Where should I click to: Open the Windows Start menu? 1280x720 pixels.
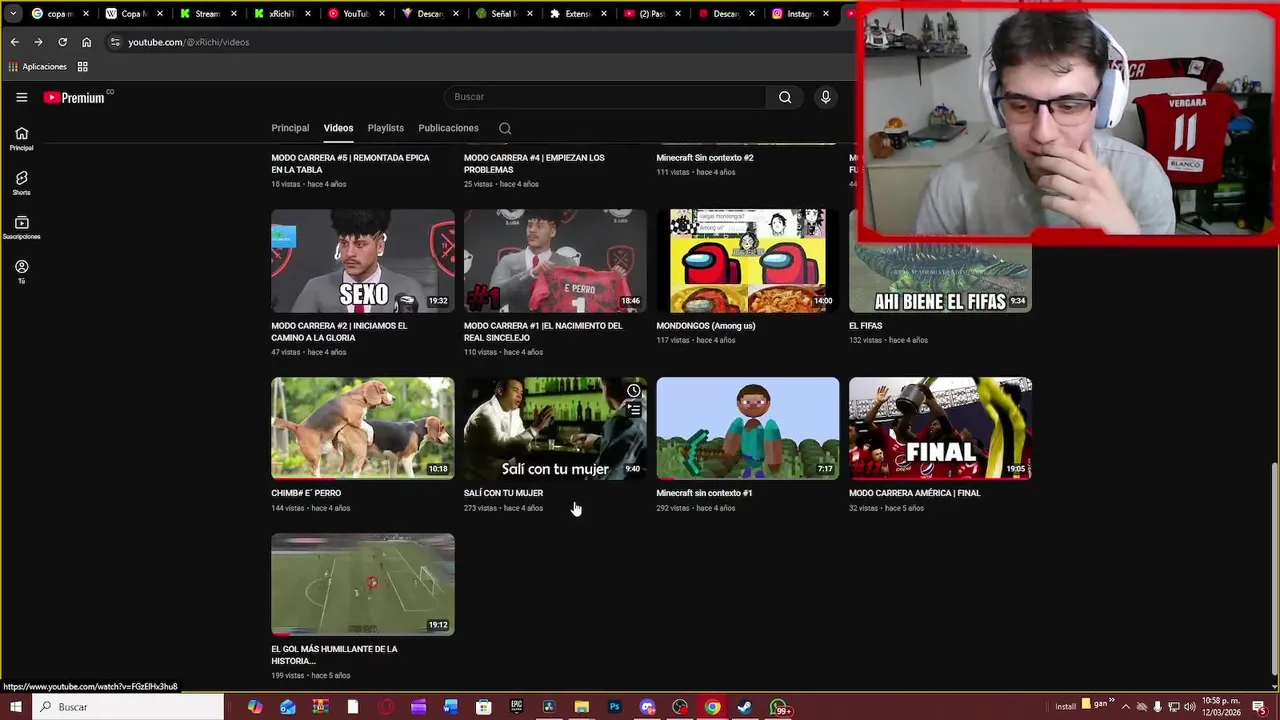click(16, 707)
